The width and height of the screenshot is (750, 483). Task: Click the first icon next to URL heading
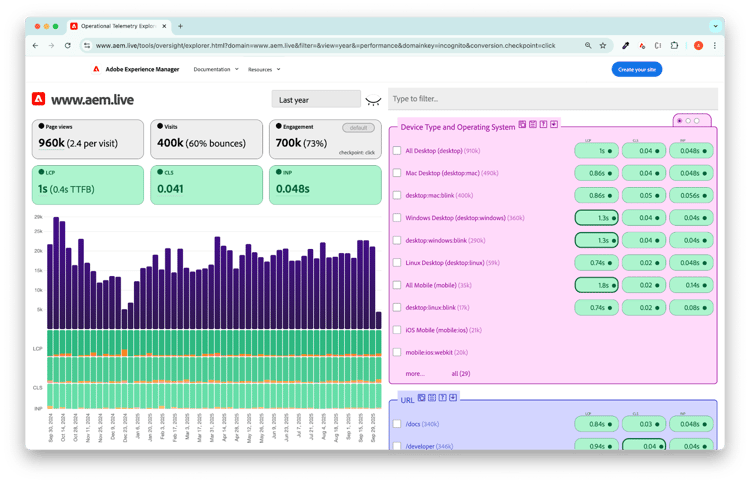[x=421, y=398]
